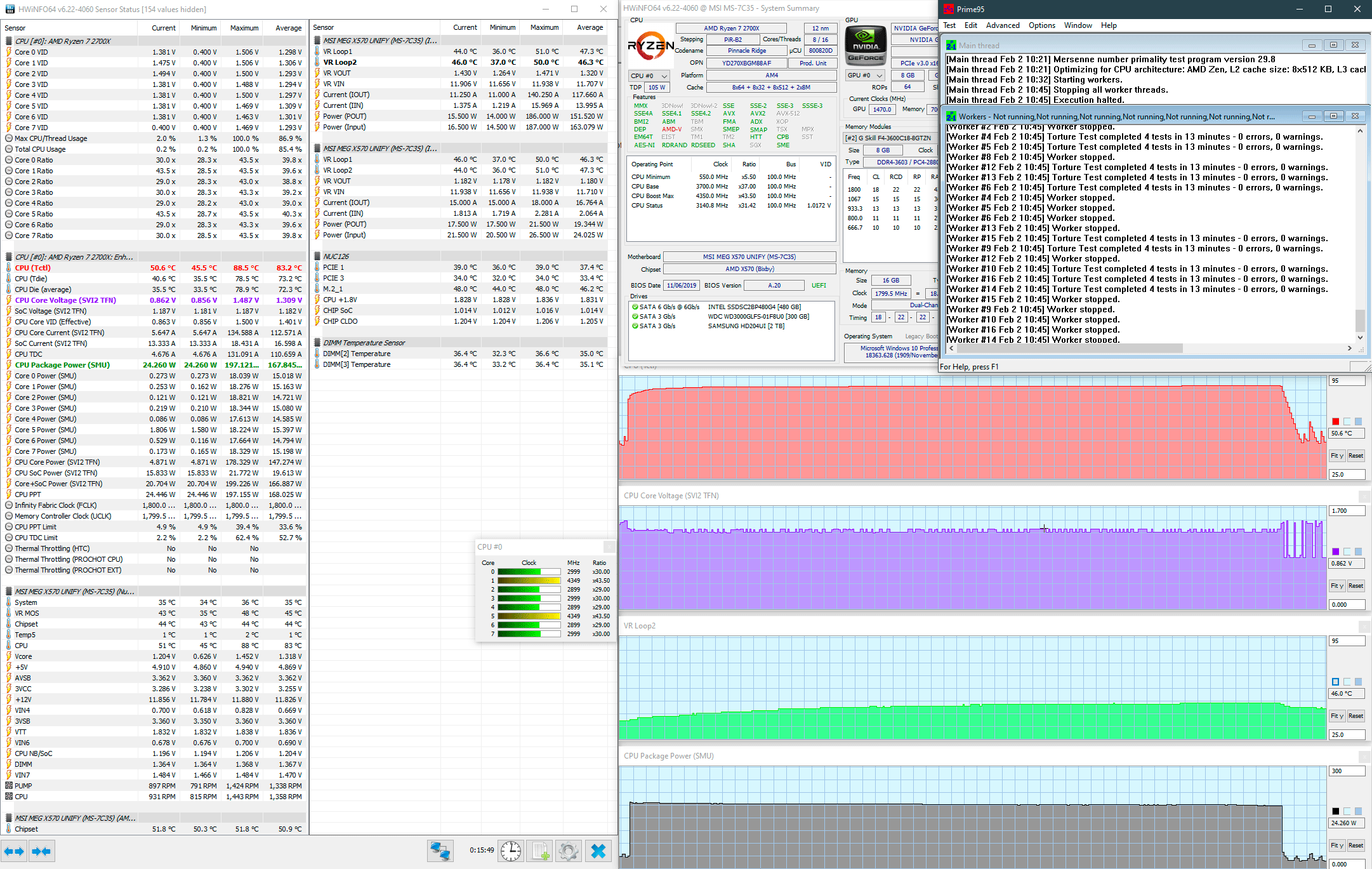Image resolution: width=1372 pixels, height=869 pixels.
Task: Click Reset on CPU Core Voltage graph
Action: [1356, 586]
